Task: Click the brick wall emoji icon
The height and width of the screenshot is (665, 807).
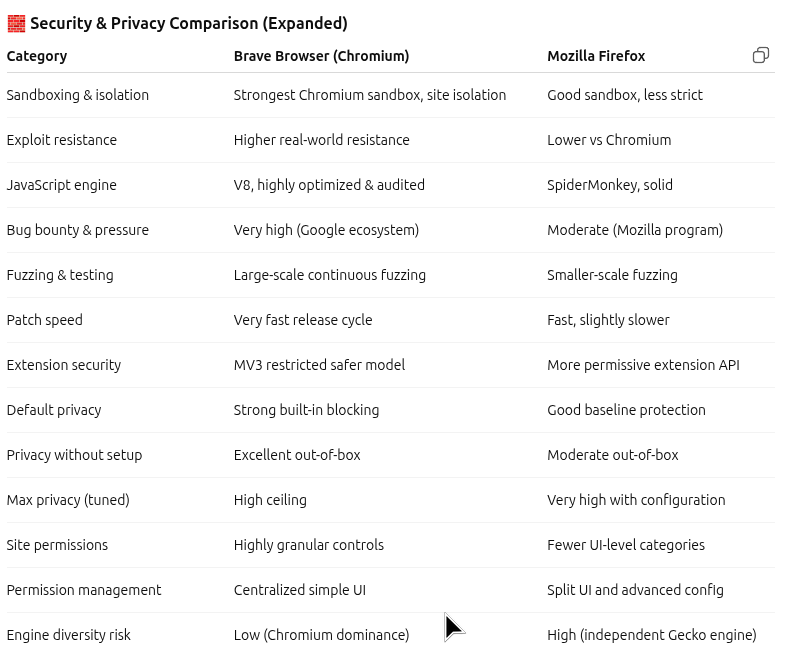Action: click(16, 24)
